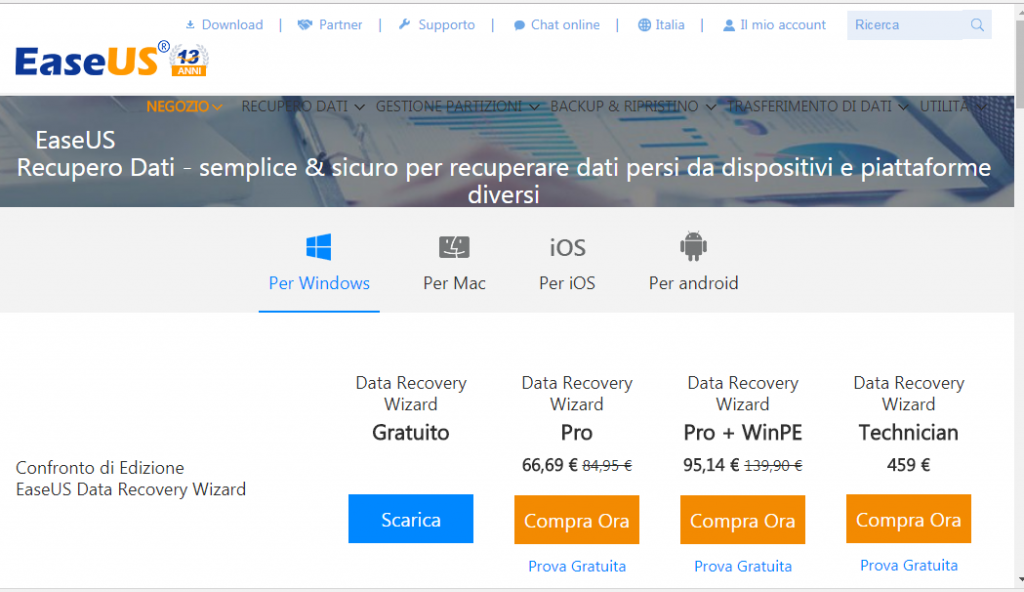Open Prova Gratuita under Pro + WinPE
This screenshot has height=592, width=1024.
tap(743, 566)
